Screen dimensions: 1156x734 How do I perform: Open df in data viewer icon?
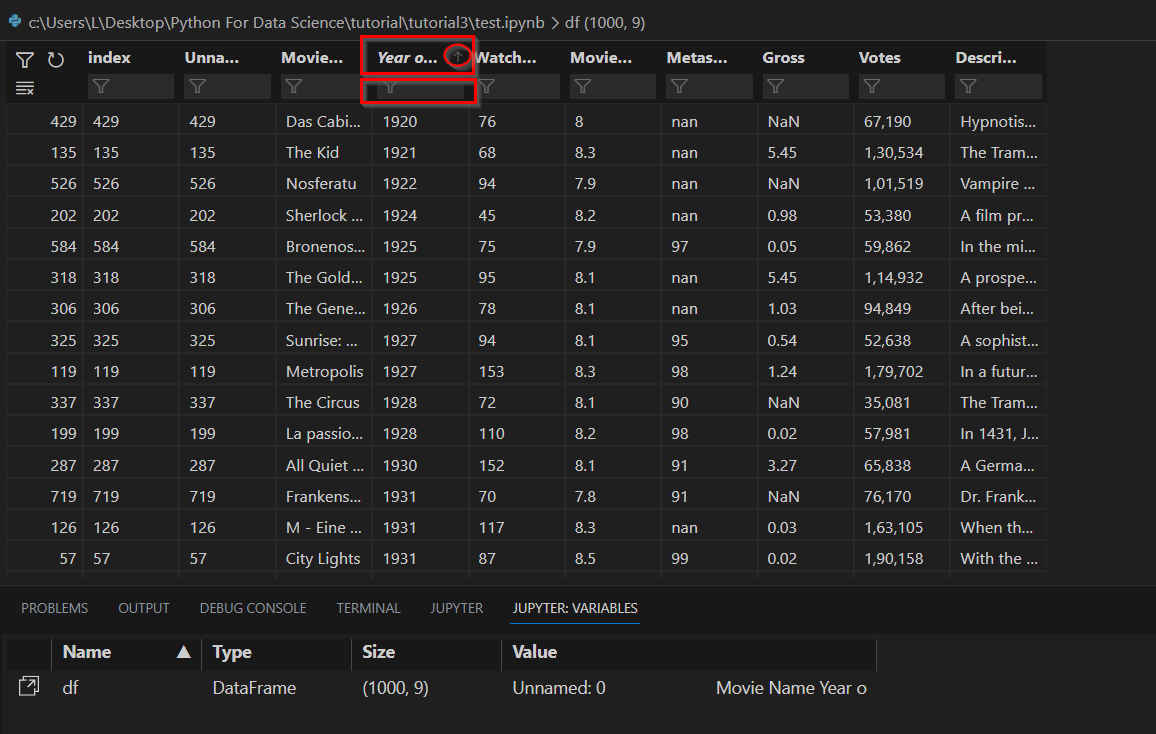point(29,686)
